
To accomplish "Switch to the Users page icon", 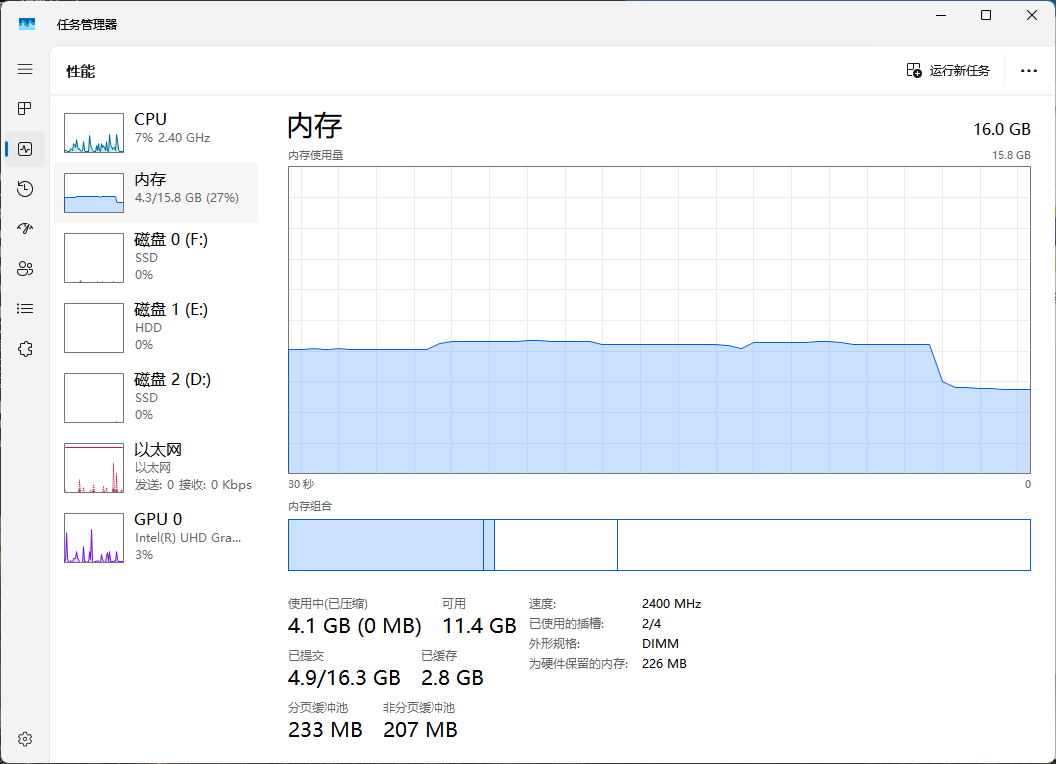I will 25,268.
